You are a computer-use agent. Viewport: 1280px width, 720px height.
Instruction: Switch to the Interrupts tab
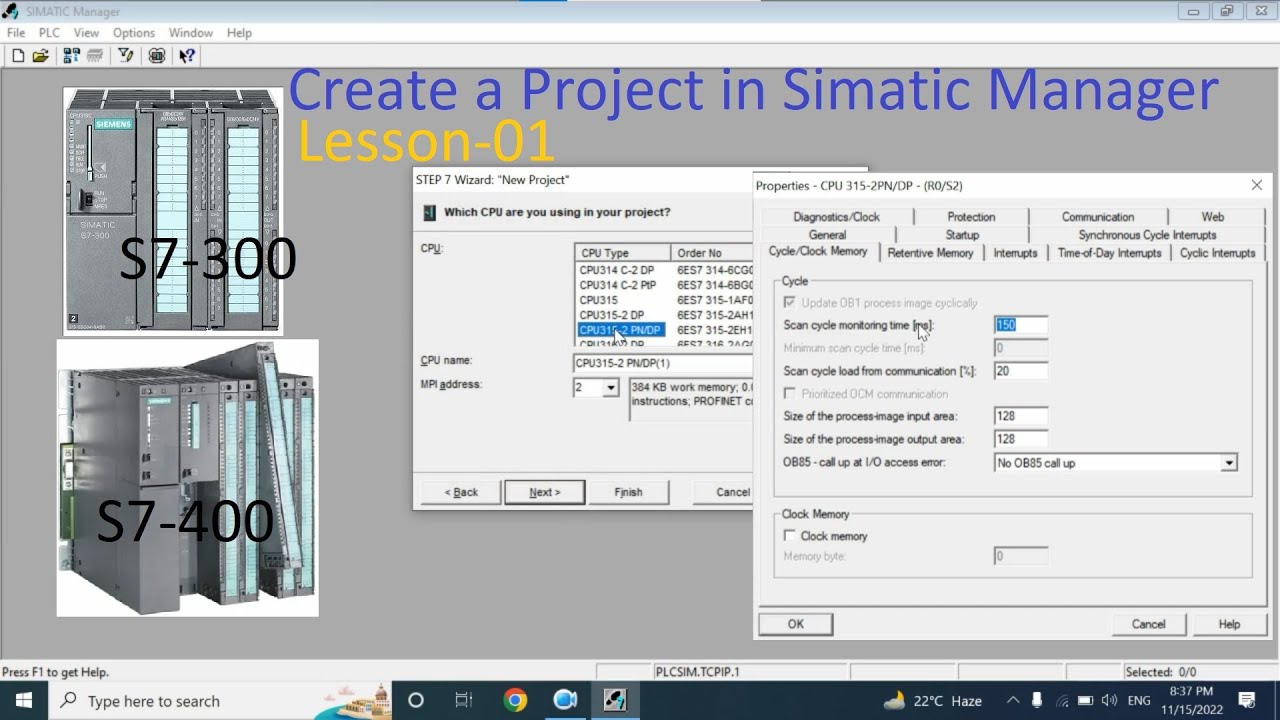click(x=1015, y=253)
